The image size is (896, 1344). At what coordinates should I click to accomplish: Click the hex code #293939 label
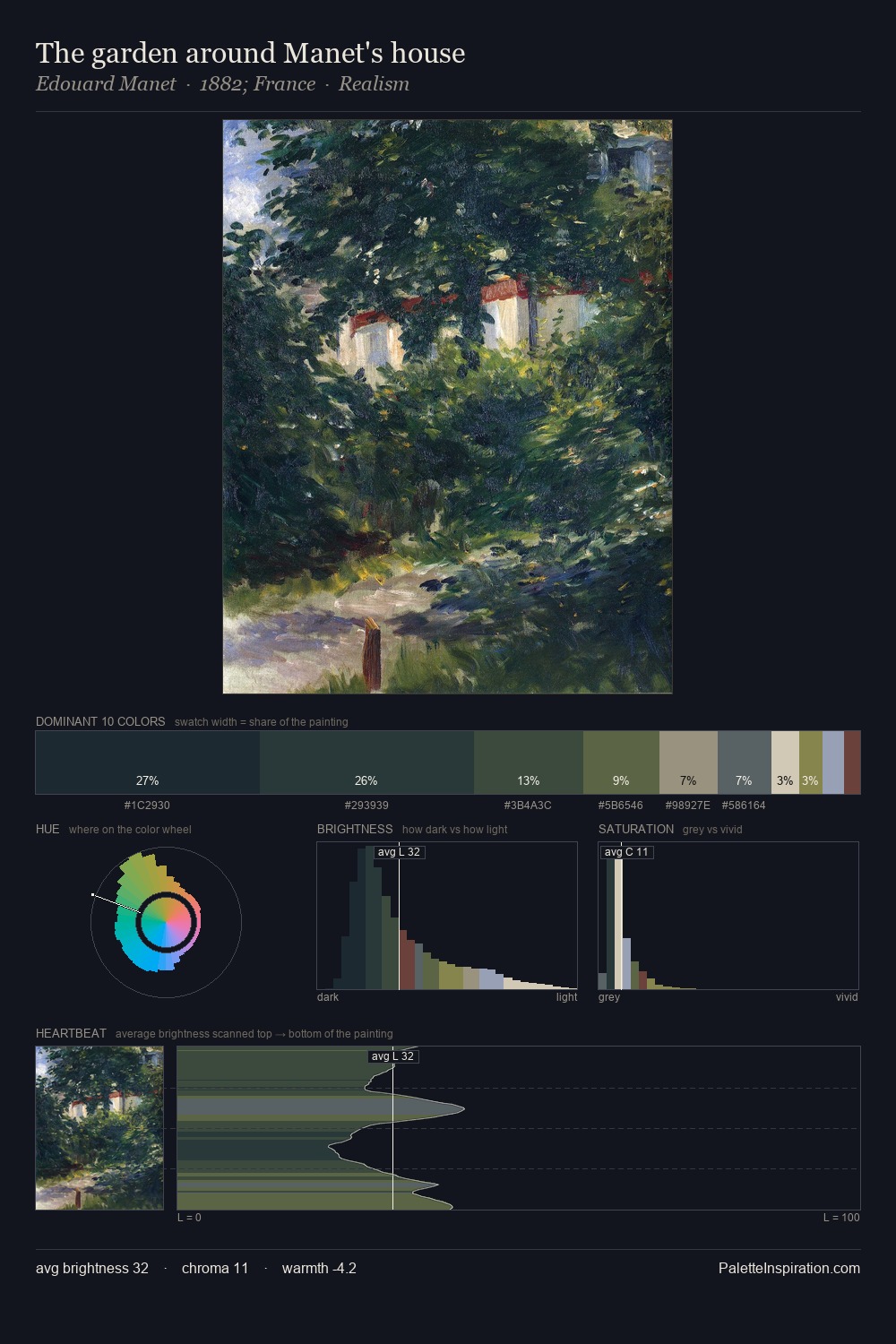(366, 806)
